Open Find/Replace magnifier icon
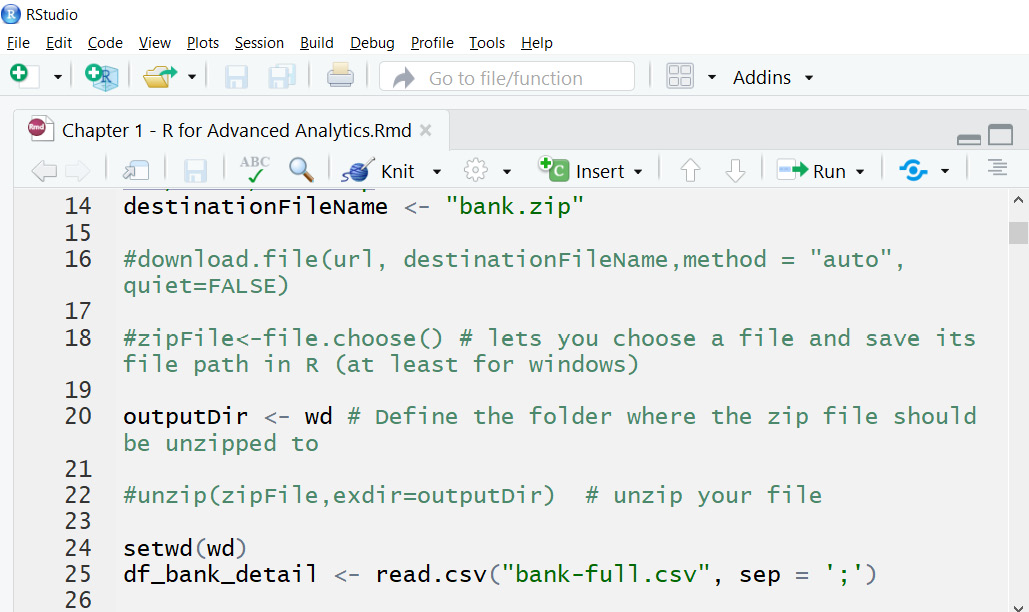 pos(301,170)
